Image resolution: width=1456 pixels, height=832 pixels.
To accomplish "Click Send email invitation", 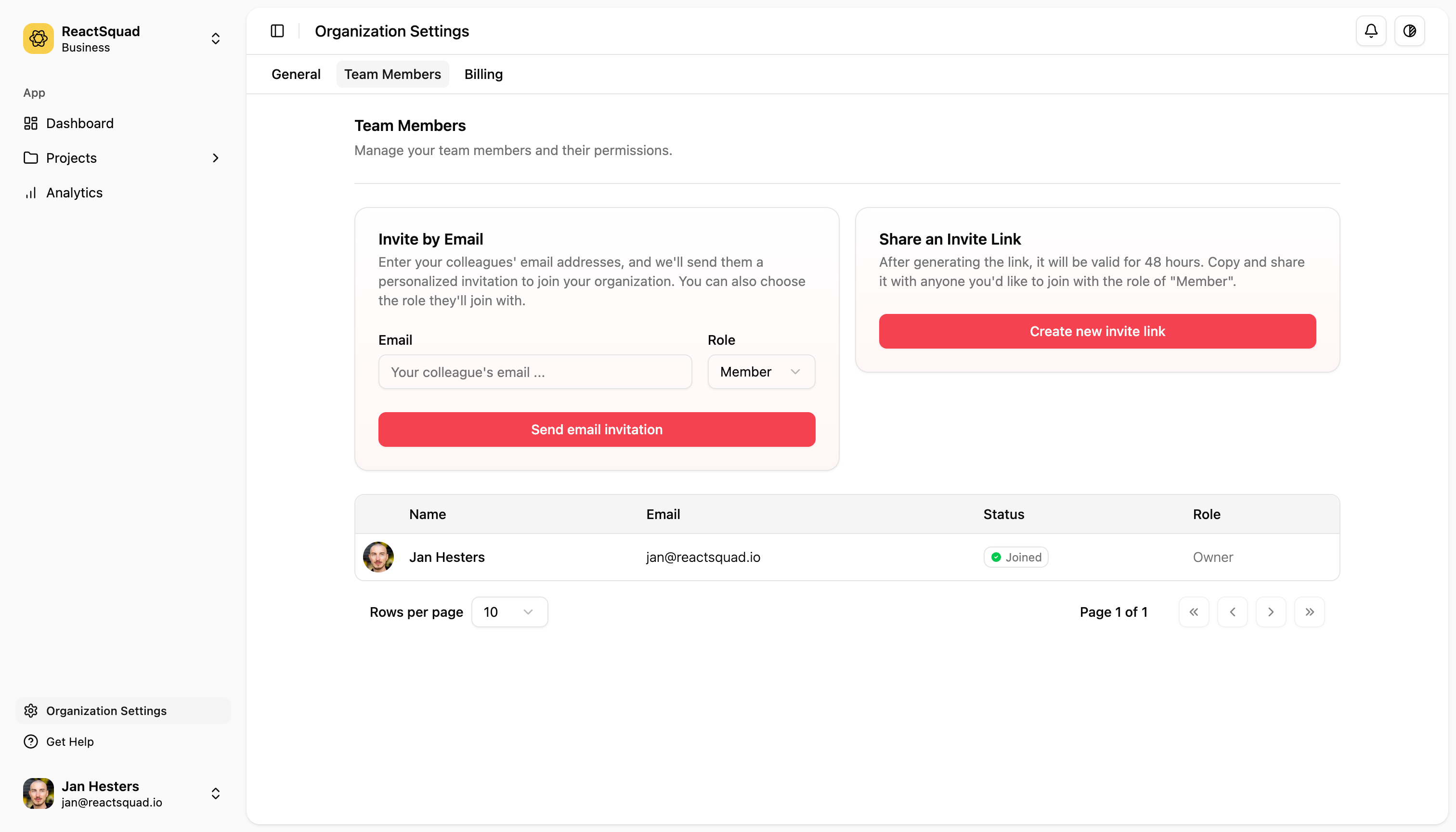I will point(596,429).
